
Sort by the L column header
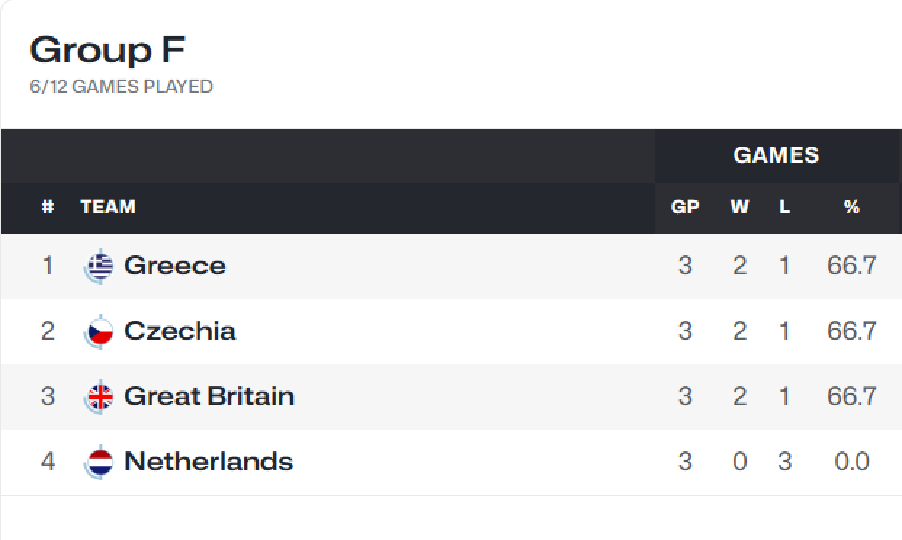pyautogui.click(x=785, y=207)
